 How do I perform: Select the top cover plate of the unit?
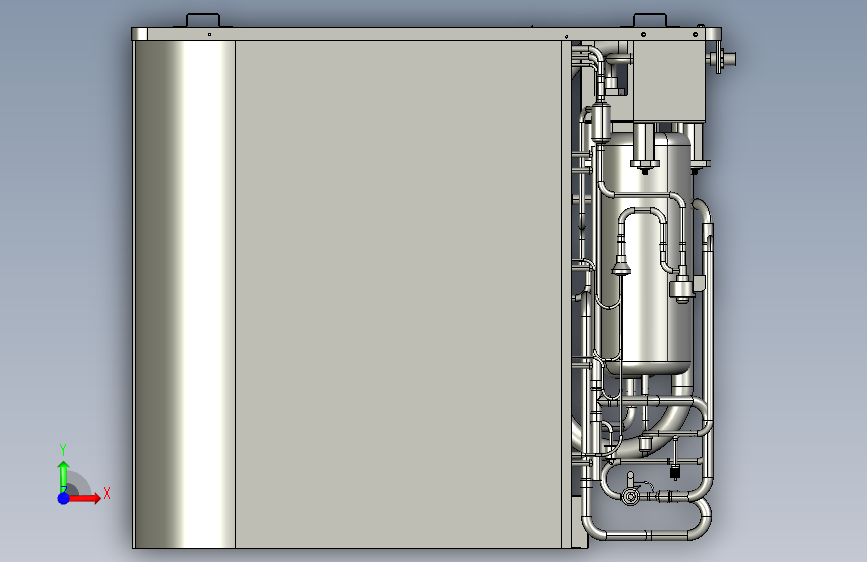[426, 34]
